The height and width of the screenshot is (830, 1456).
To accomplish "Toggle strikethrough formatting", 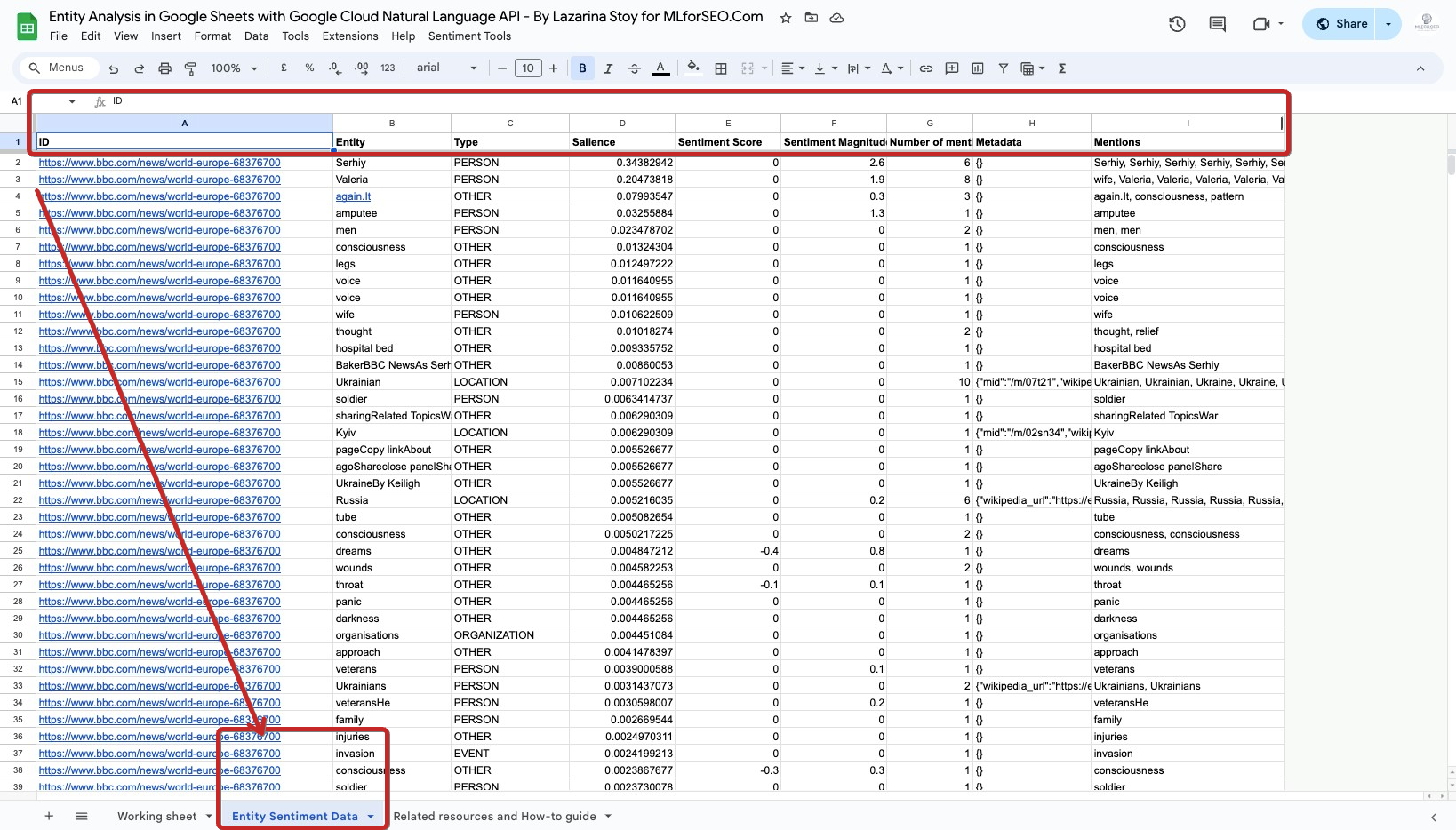I will [634, 68].
